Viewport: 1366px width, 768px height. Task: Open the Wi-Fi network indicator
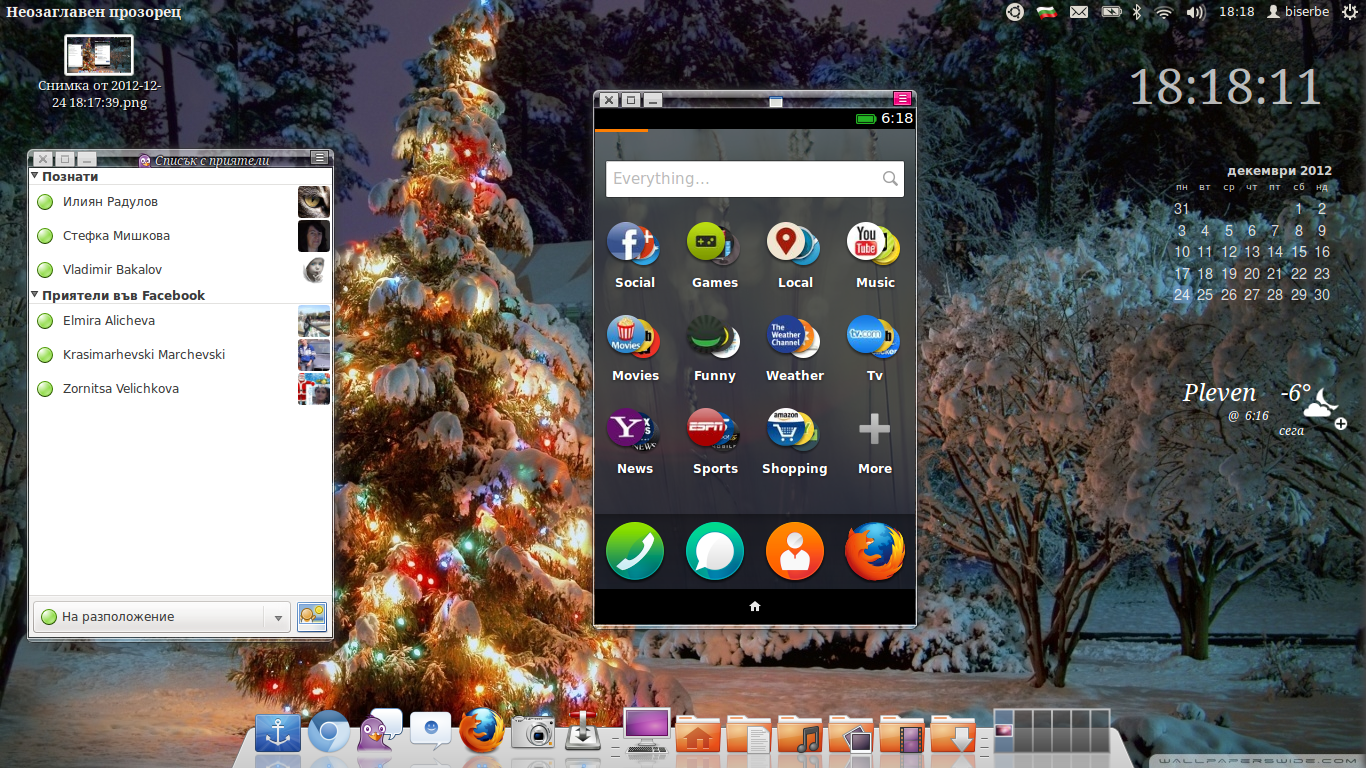pos(1163,12)
